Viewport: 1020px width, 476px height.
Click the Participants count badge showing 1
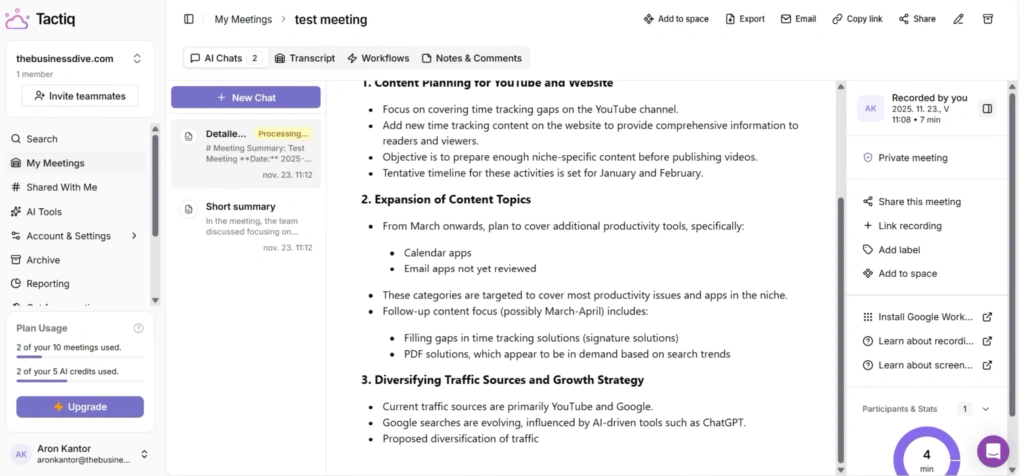[965, 409]
